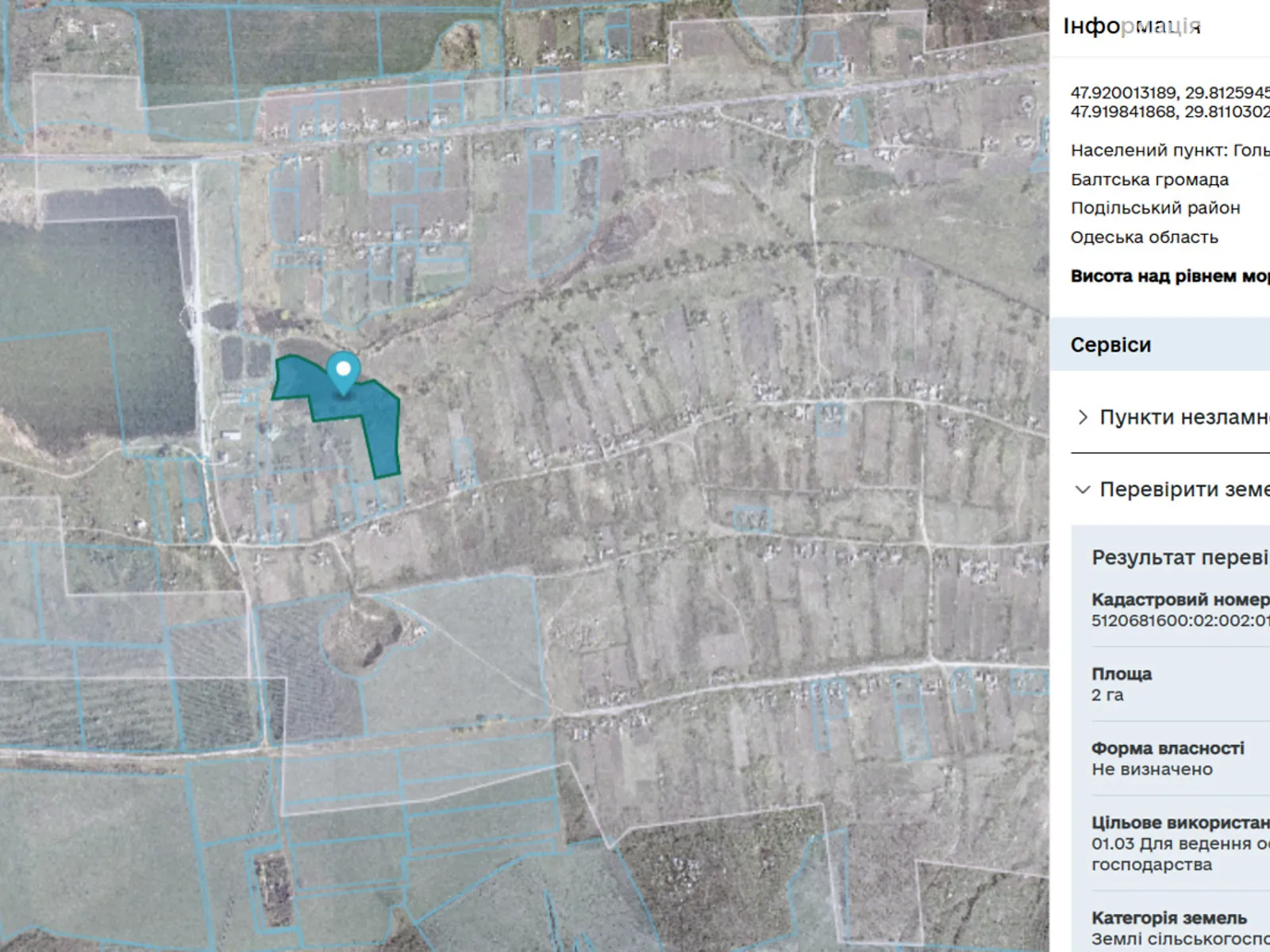Expand the Пункти незламності section chevron
This screenshot has width=1270, height=952.
click(x=1083, y=417)
